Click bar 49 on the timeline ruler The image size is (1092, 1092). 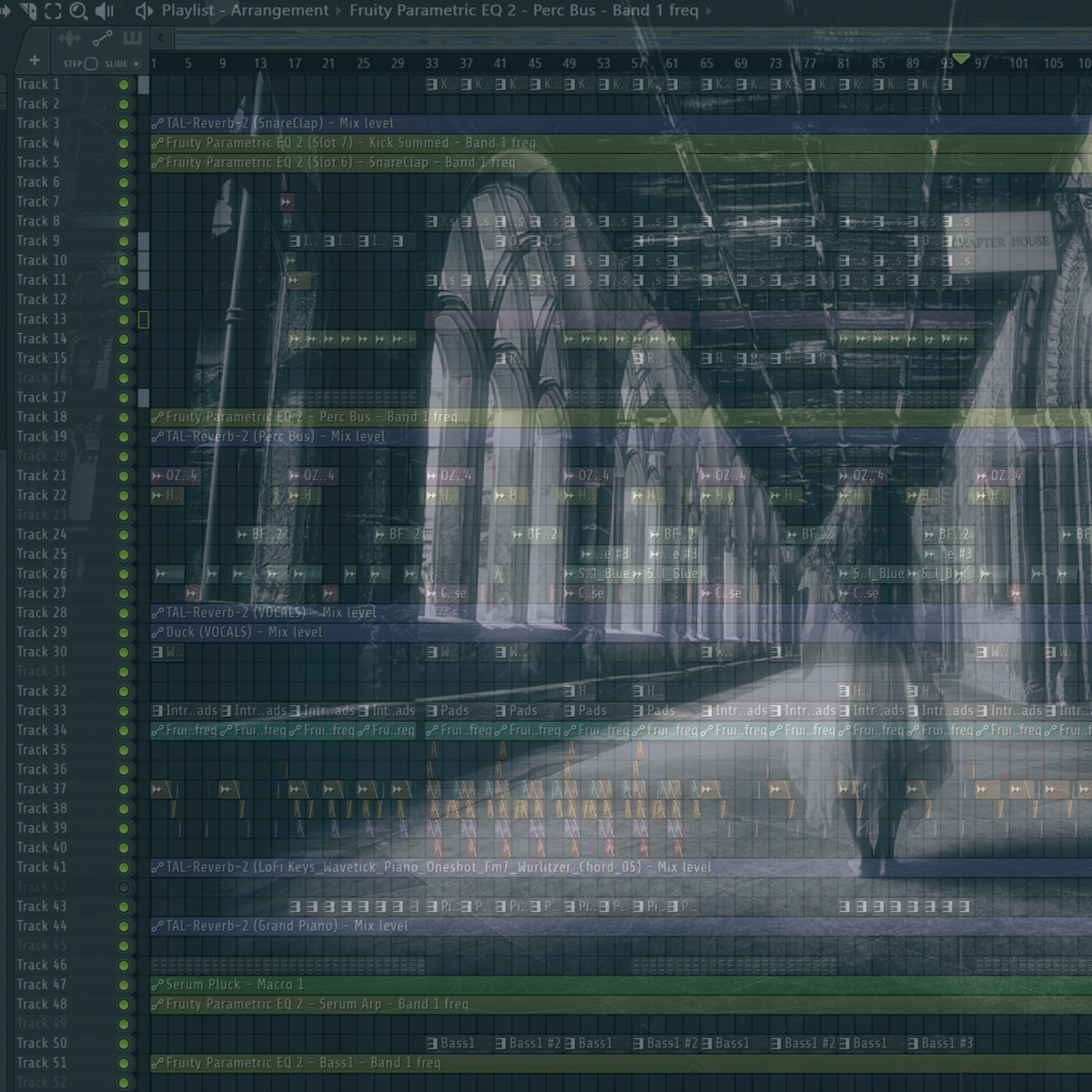[x=569, y=64]
